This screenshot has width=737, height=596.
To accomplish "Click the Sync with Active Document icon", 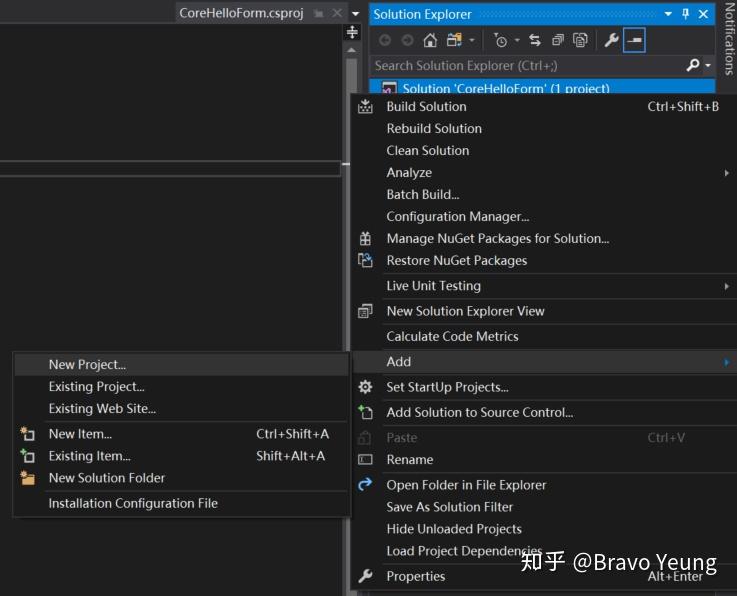I will point(535,40).
